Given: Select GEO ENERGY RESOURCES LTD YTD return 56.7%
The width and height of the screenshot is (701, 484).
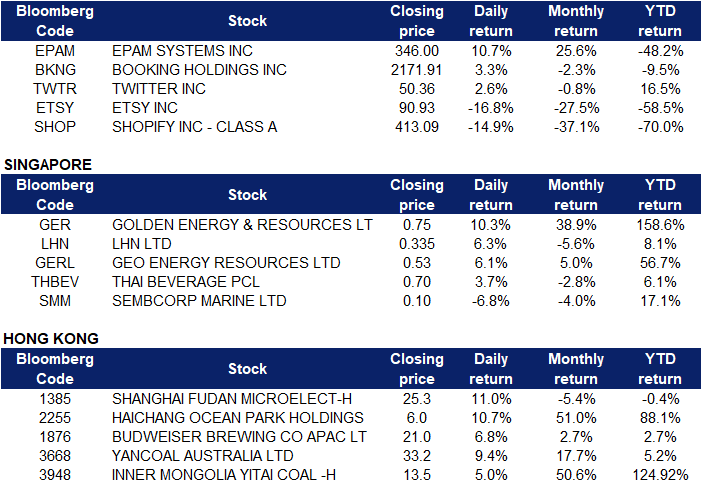Looking at the screenshot, I should click(660, 263).
